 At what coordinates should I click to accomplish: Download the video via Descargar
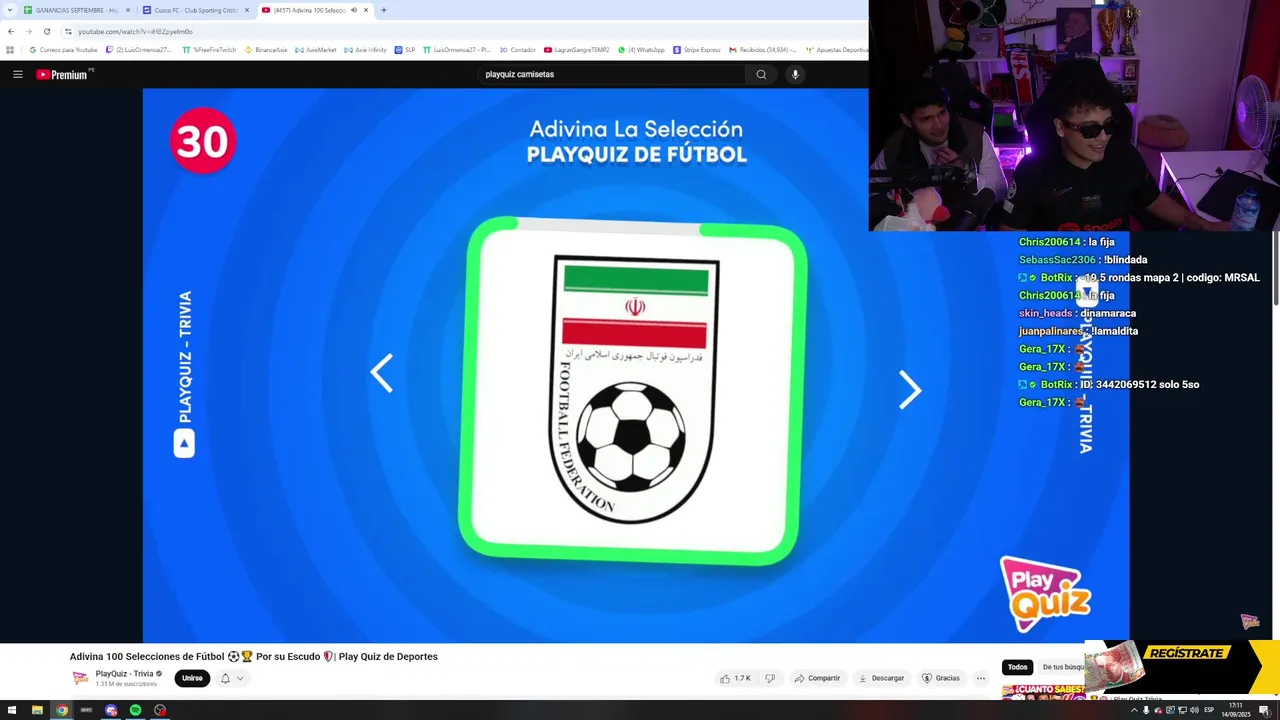click(881, 678)
